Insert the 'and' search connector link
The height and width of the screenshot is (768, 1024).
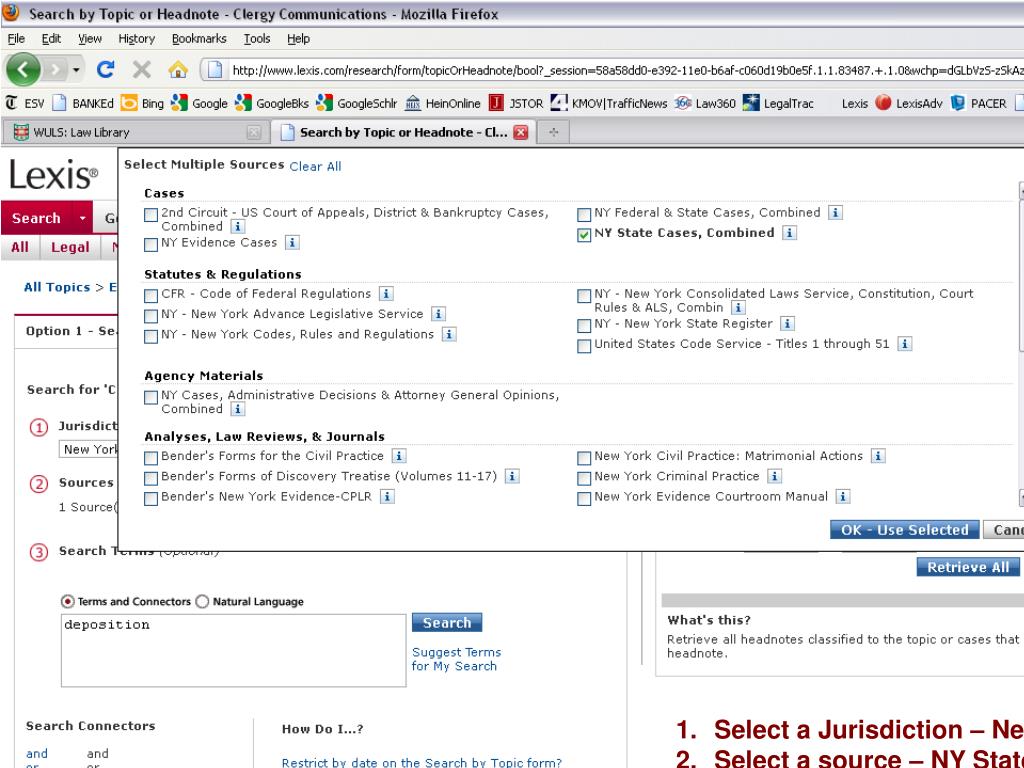coord(37,754)
